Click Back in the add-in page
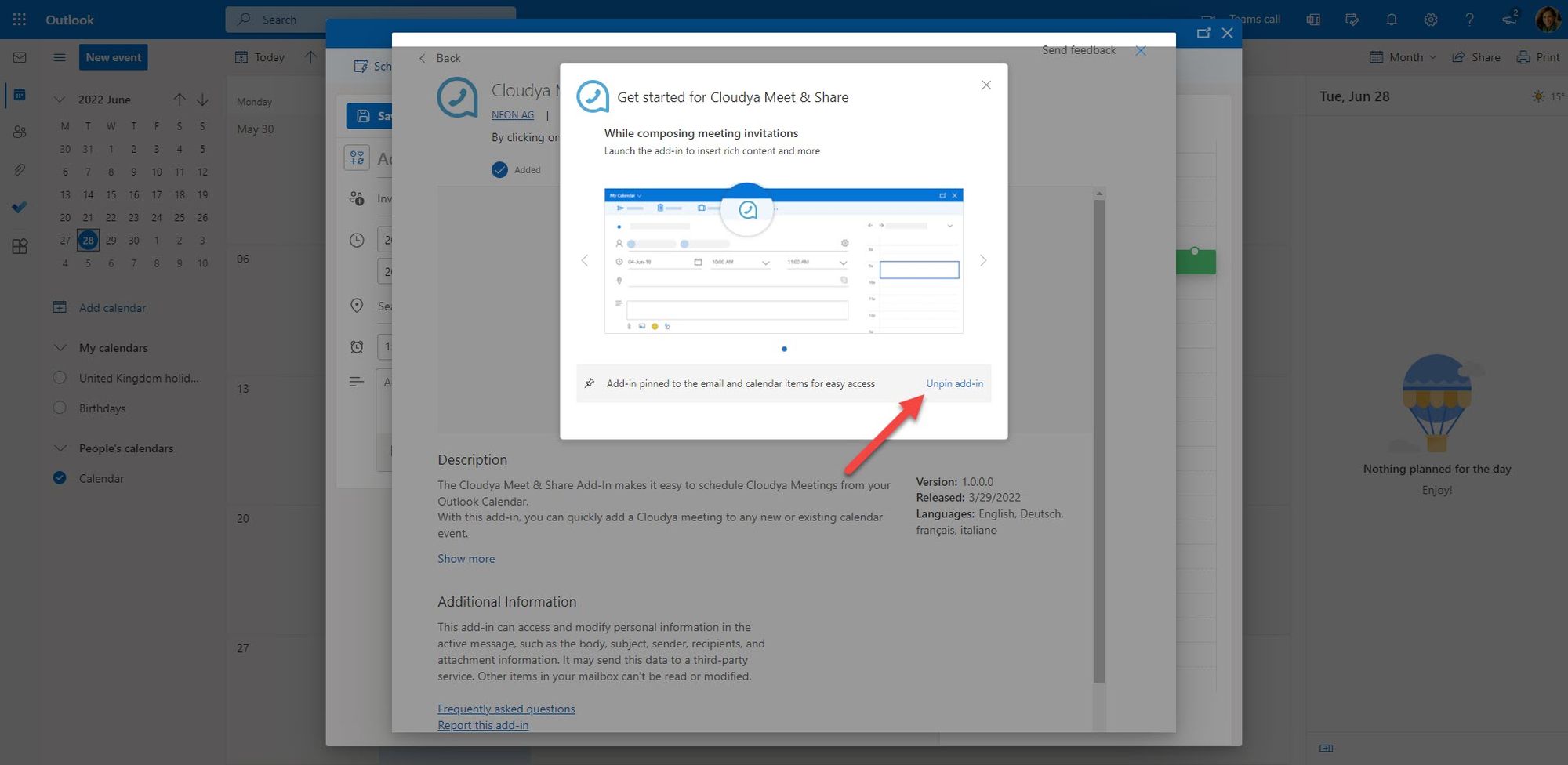The width and height of the screenshot is (1568, 765). click(440, 58)
